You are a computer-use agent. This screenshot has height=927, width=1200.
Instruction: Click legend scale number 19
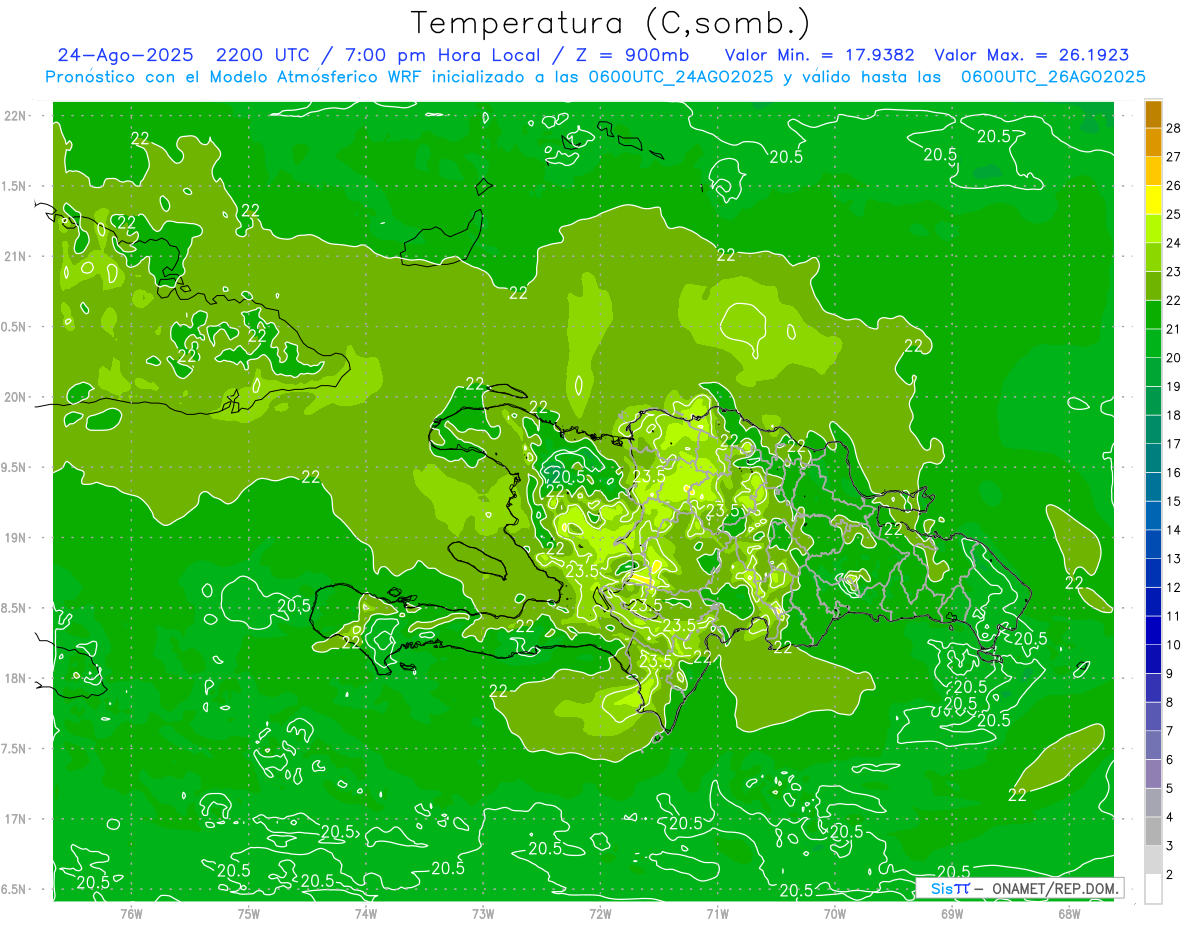tap(1174, 387)
